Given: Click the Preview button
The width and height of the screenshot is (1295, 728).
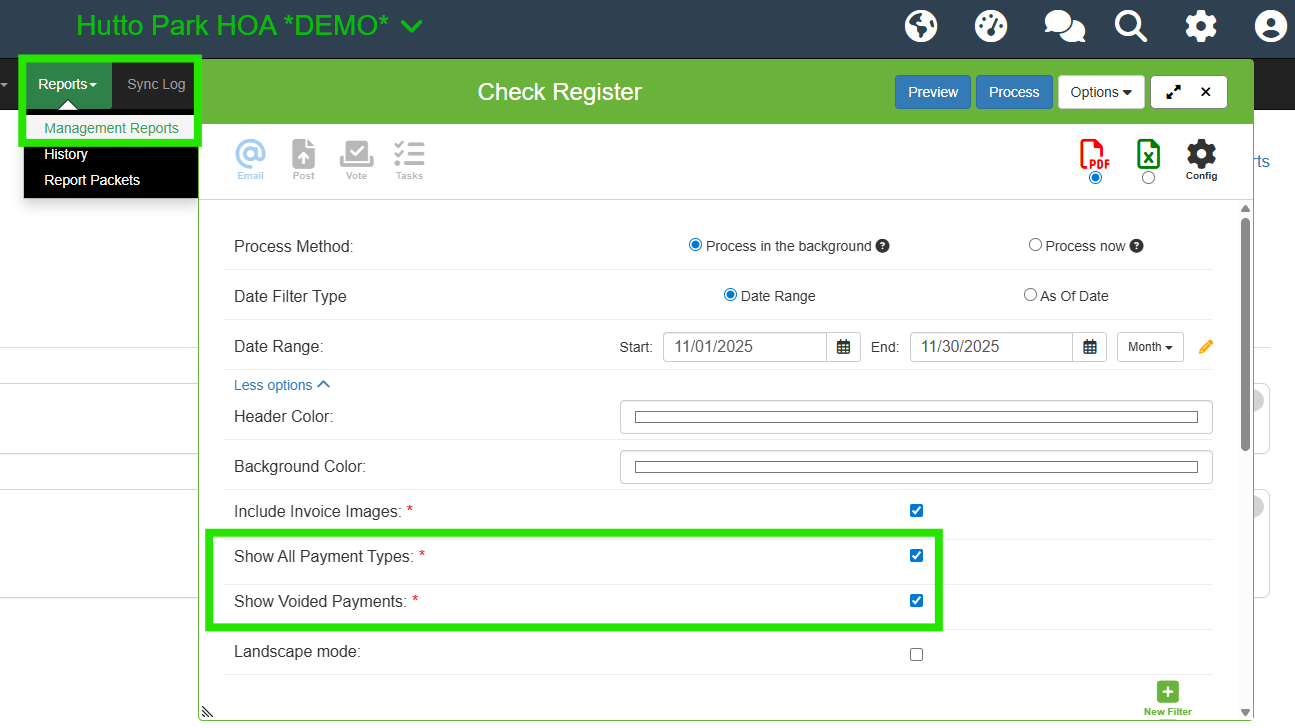Looking at the screenshot, I should point(932,91).
